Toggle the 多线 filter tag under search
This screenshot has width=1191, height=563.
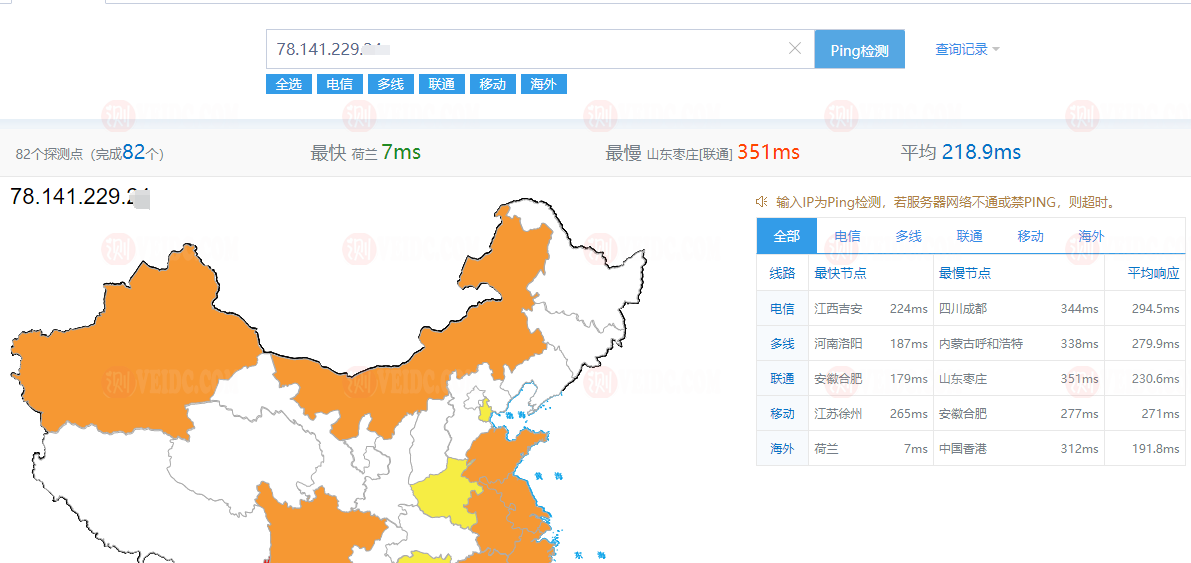point(390,84)
